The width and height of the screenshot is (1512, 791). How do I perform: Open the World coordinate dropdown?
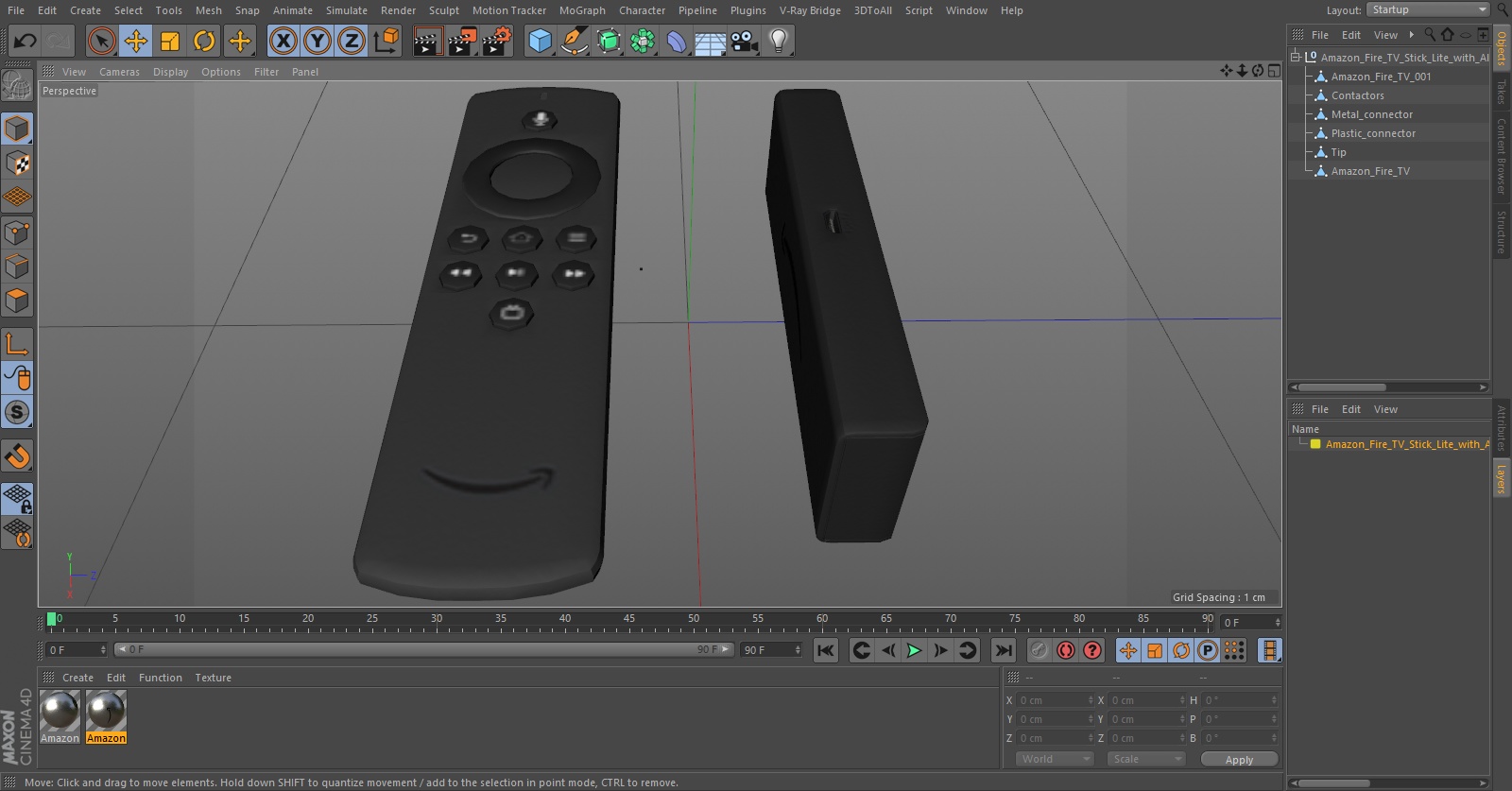1055,759
